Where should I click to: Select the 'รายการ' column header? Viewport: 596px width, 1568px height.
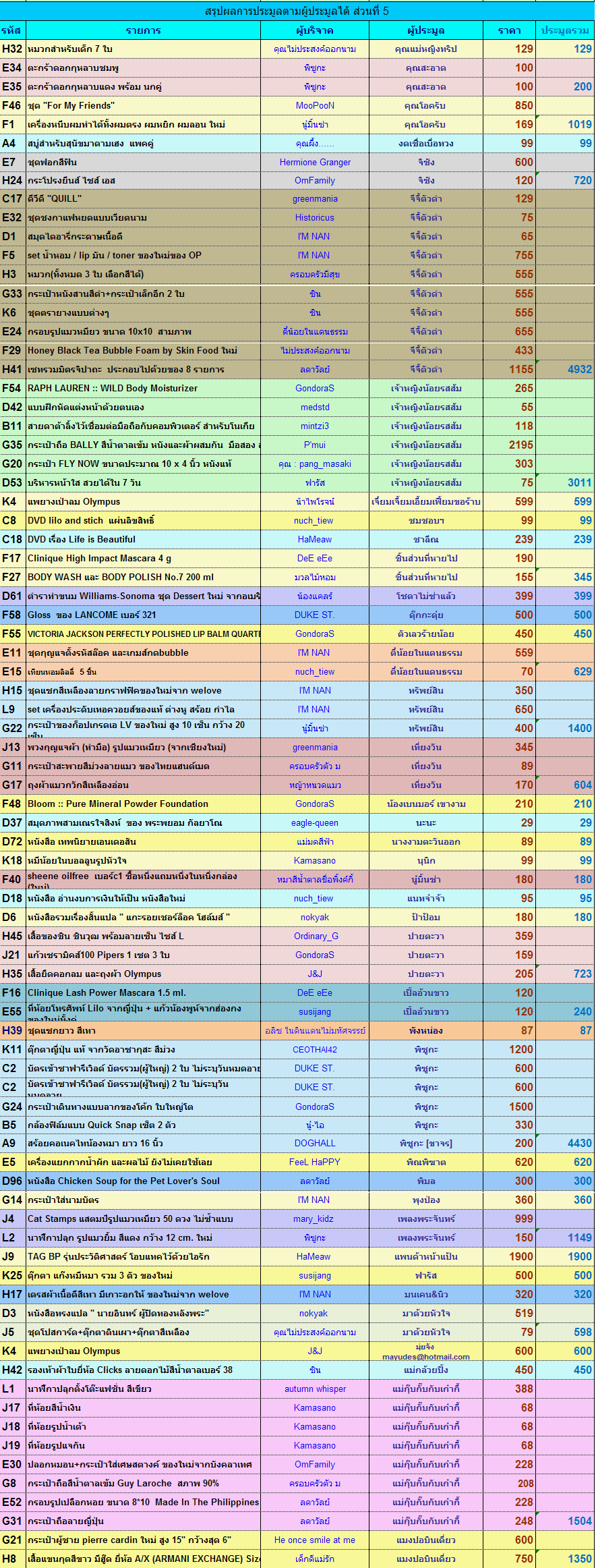(143, 30)
